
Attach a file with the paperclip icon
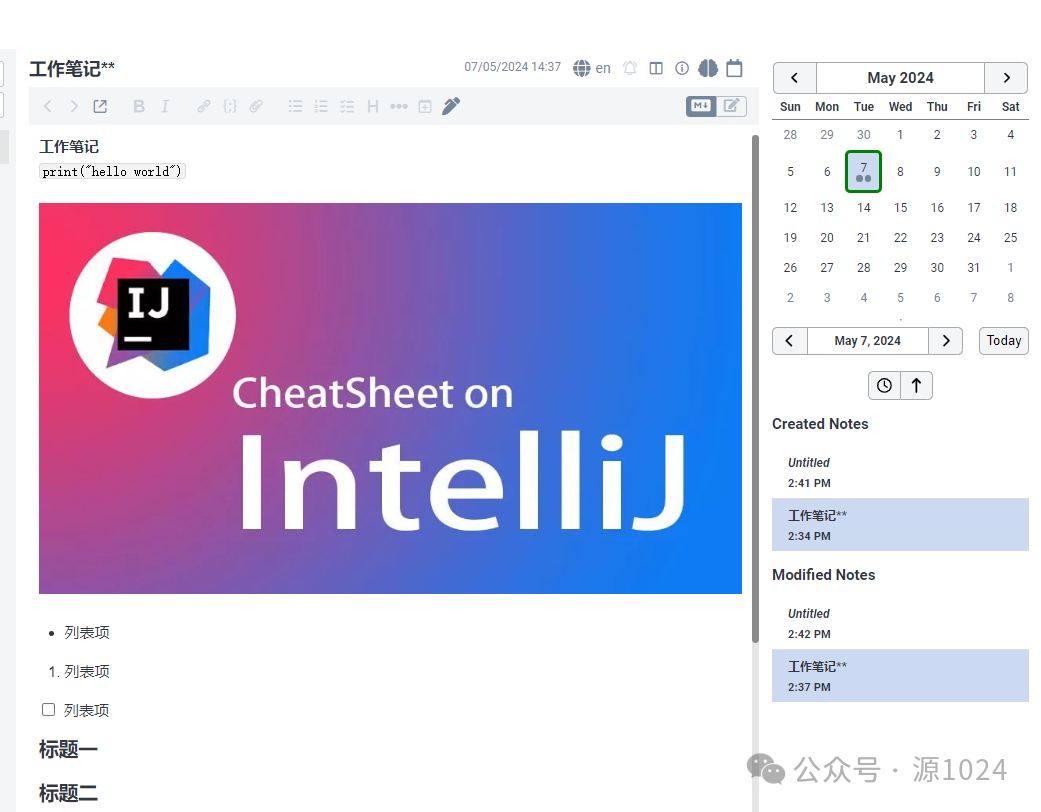tap(256, 106)
